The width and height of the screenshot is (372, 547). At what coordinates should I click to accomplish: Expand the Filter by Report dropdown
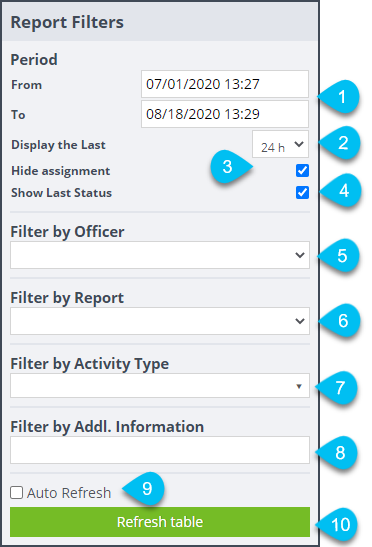[160, 321]
